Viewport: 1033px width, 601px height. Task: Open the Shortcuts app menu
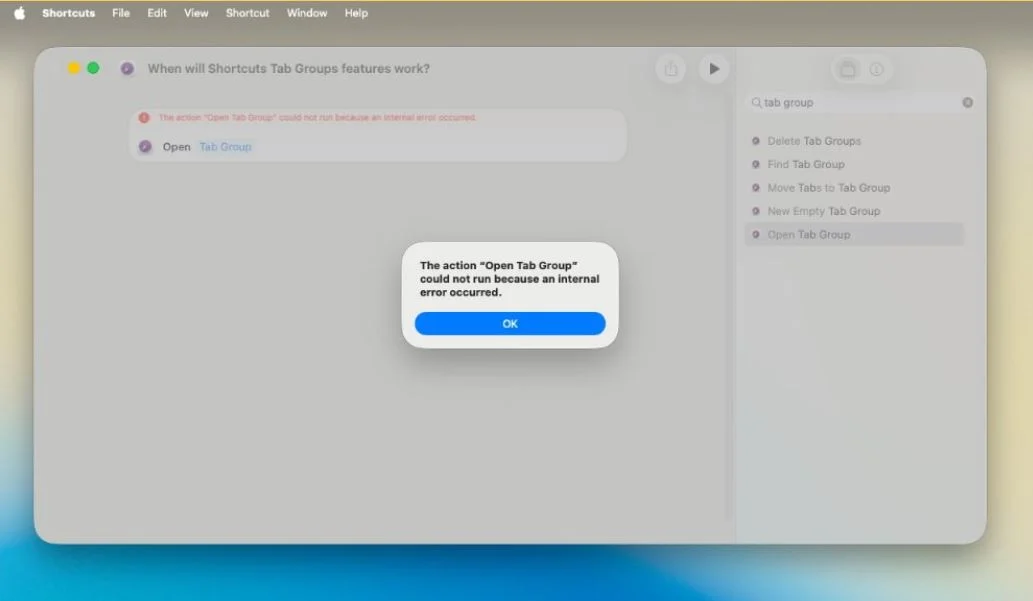(x=69, y=13)
